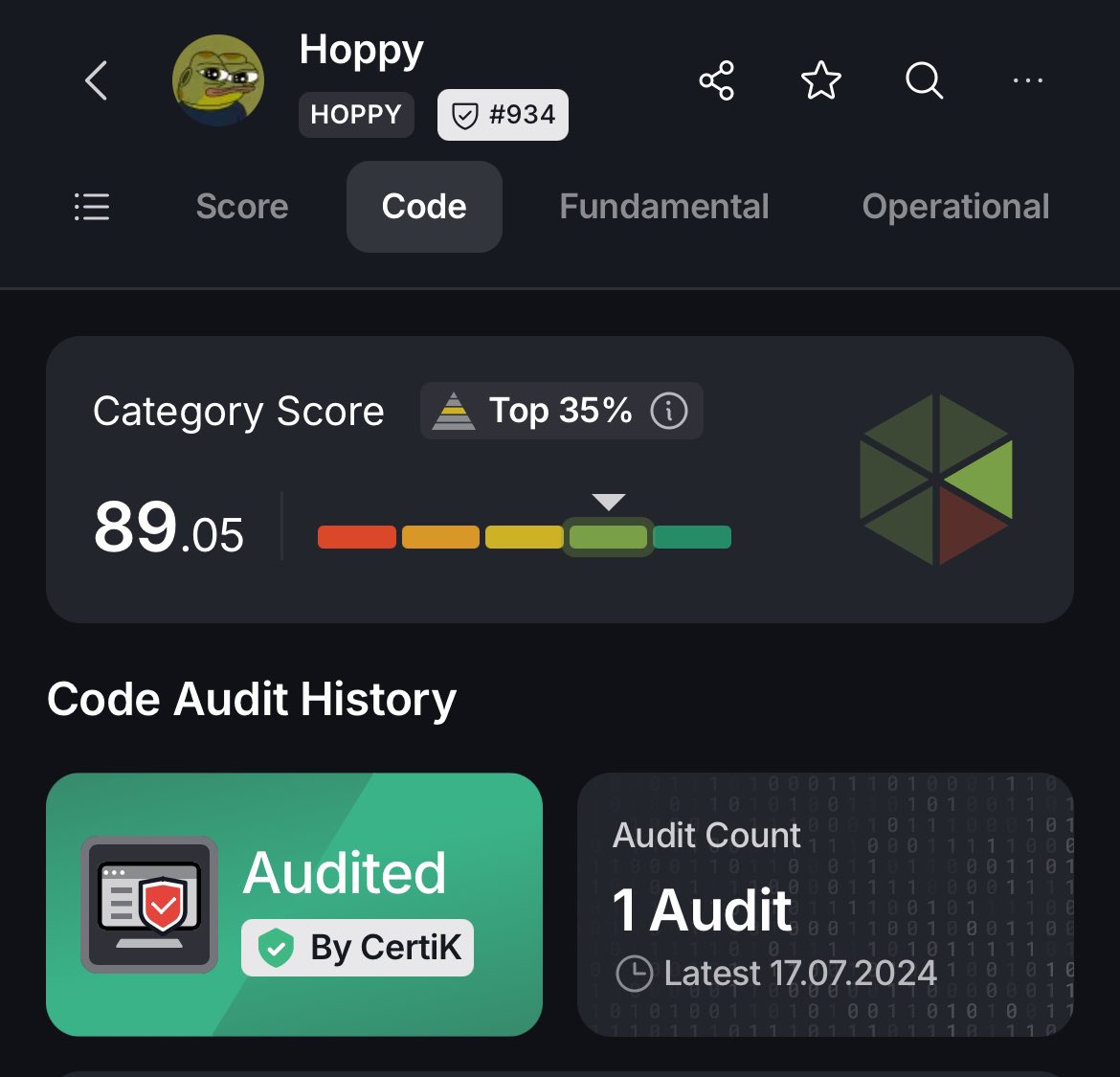1120x1077 pixels.
Task: Click the 89.05 category score value
Action: [x=168, y=528]
